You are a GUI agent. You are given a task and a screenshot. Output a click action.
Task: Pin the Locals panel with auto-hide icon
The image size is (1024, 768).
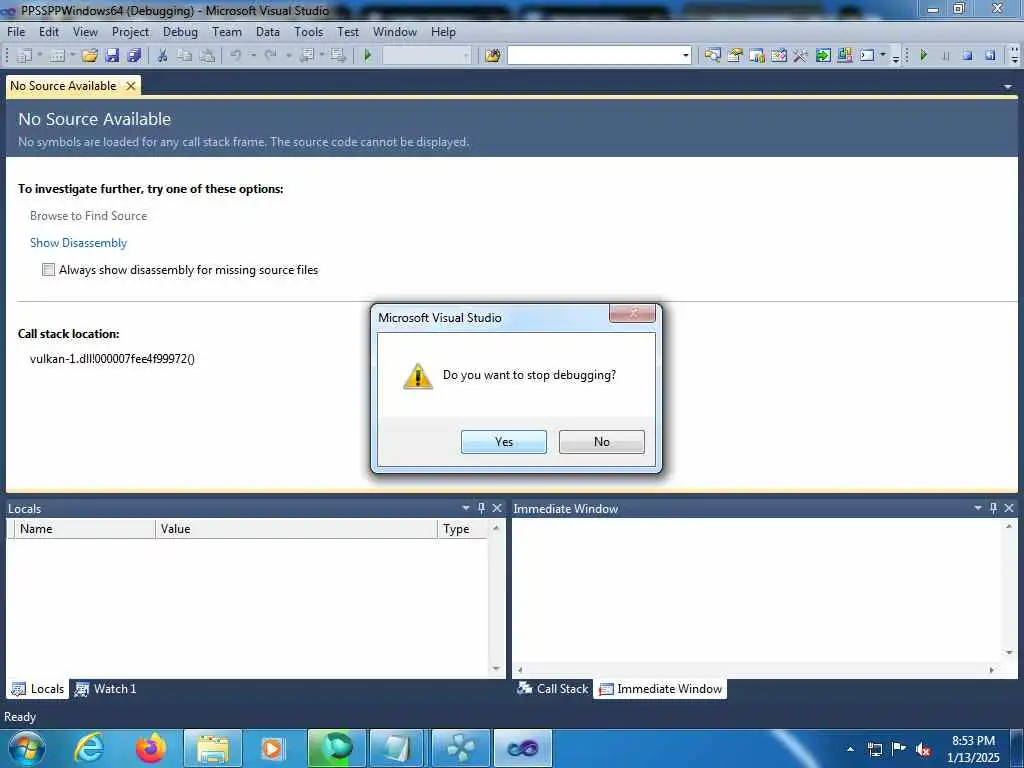481,508
